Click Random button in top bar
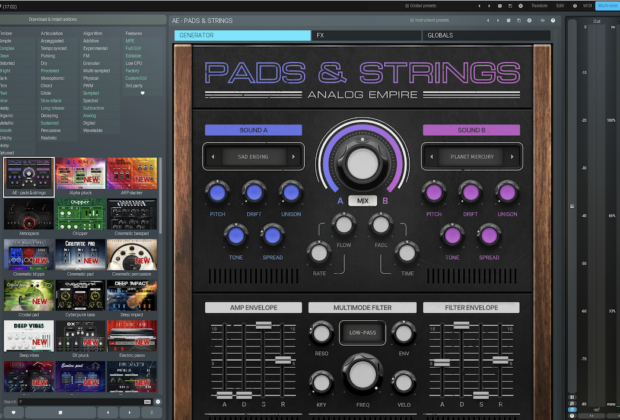This screenshot has height=420, width=620. point(539,6)
